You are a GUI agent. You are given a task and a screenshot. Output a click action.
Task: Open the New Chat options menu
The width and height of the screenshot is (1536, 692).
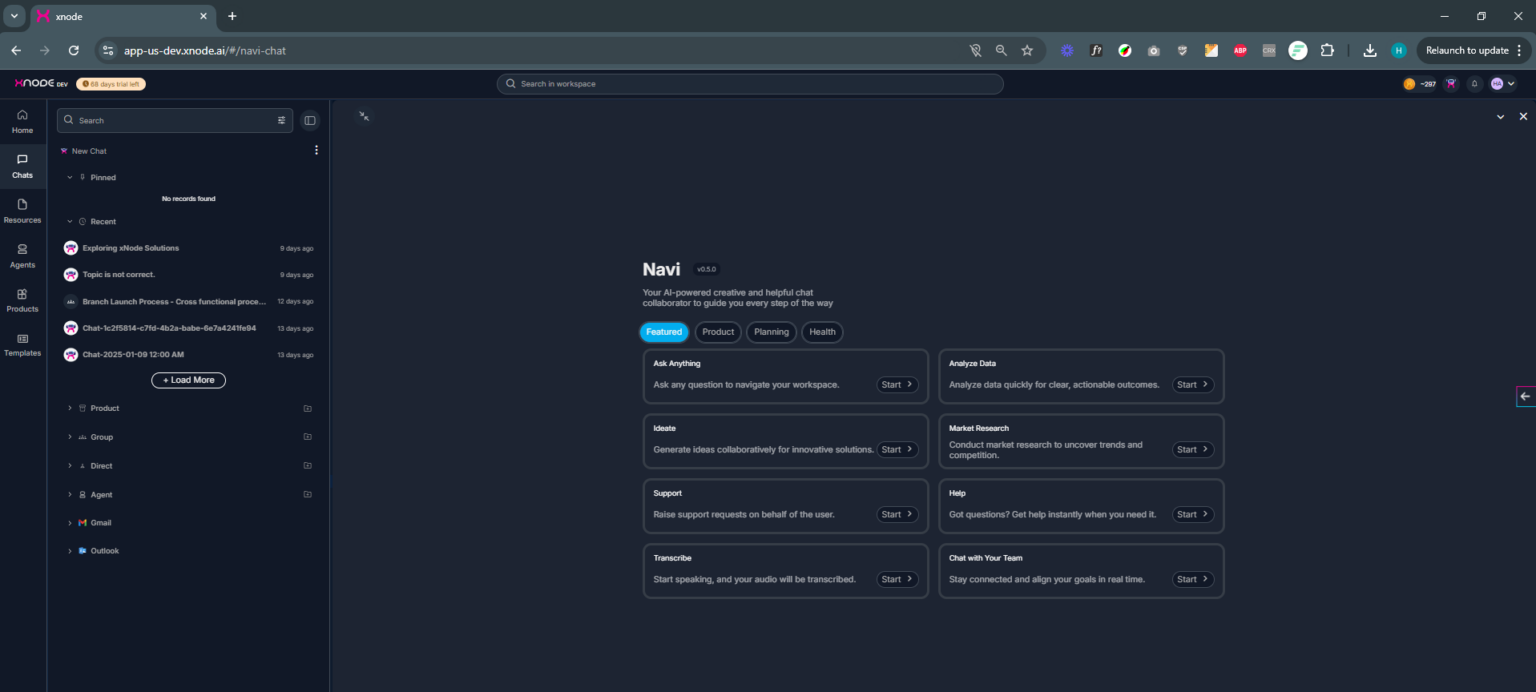[x=316, y=150]
